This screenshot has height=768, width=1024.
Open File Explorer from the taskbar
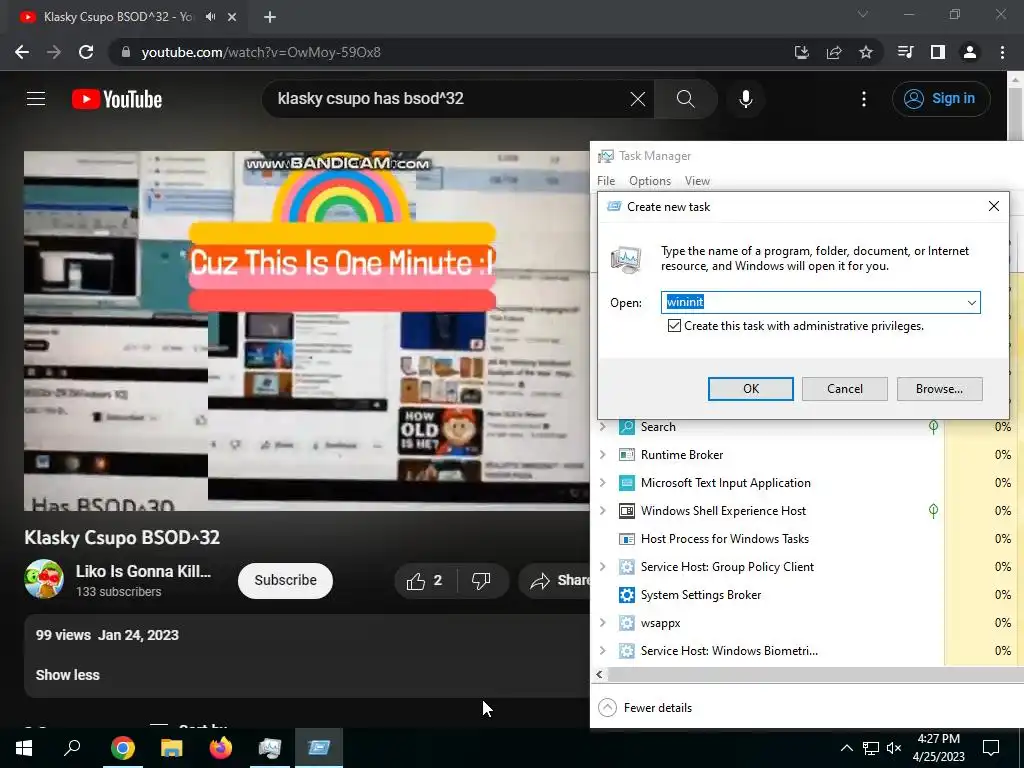coord(172,748)
